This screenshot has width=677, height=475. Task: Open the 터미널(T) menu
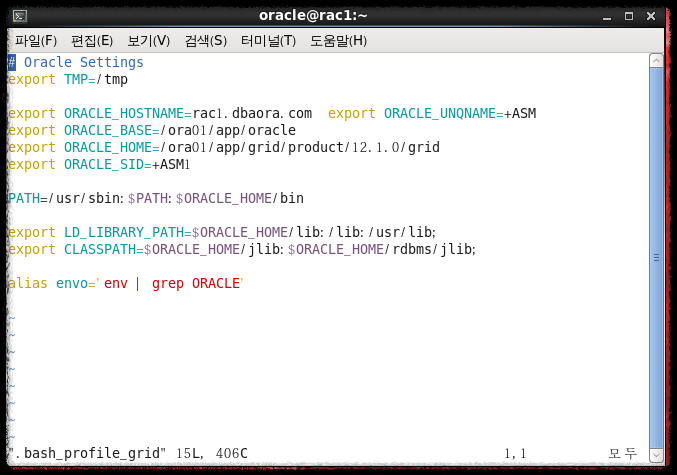coord(268,41)
